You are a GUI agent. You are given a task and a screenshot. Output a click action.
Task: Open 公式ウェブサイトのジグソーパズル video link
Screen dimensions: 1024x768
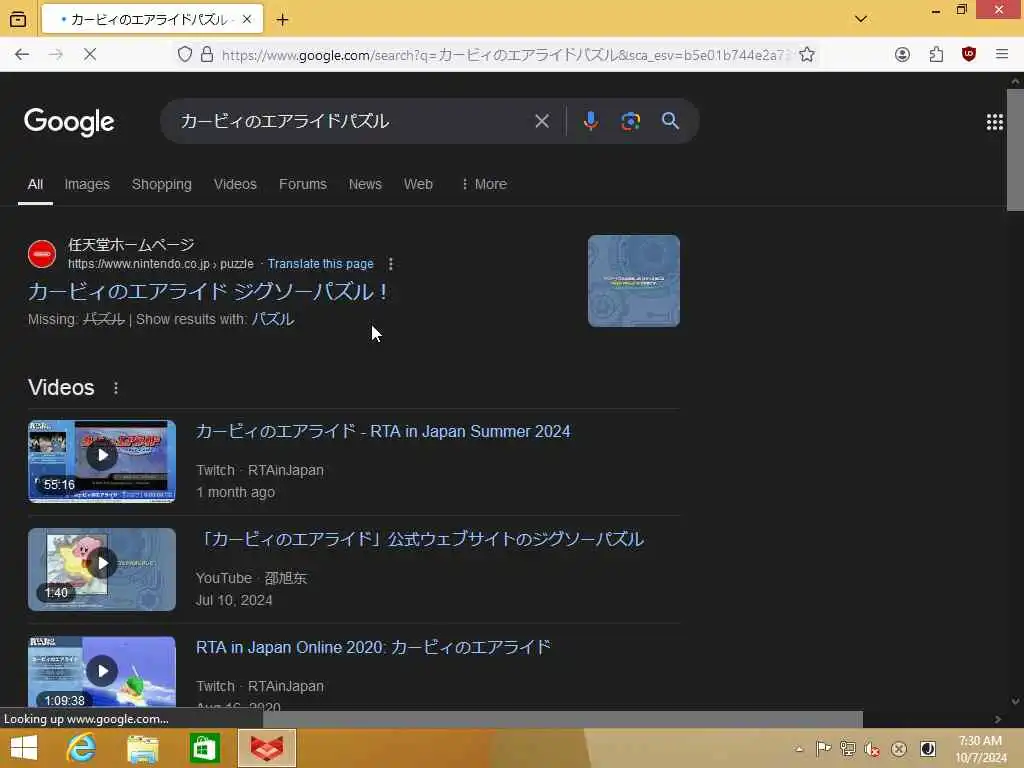[420, 539]
